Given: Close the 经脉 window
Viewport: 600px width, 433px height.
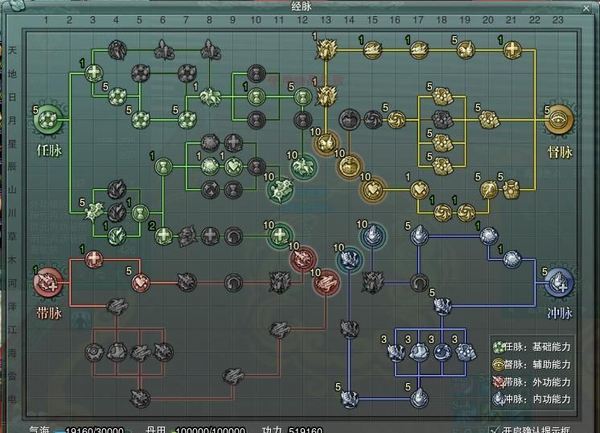Looking at the screenshot, I should coord(585,8).
